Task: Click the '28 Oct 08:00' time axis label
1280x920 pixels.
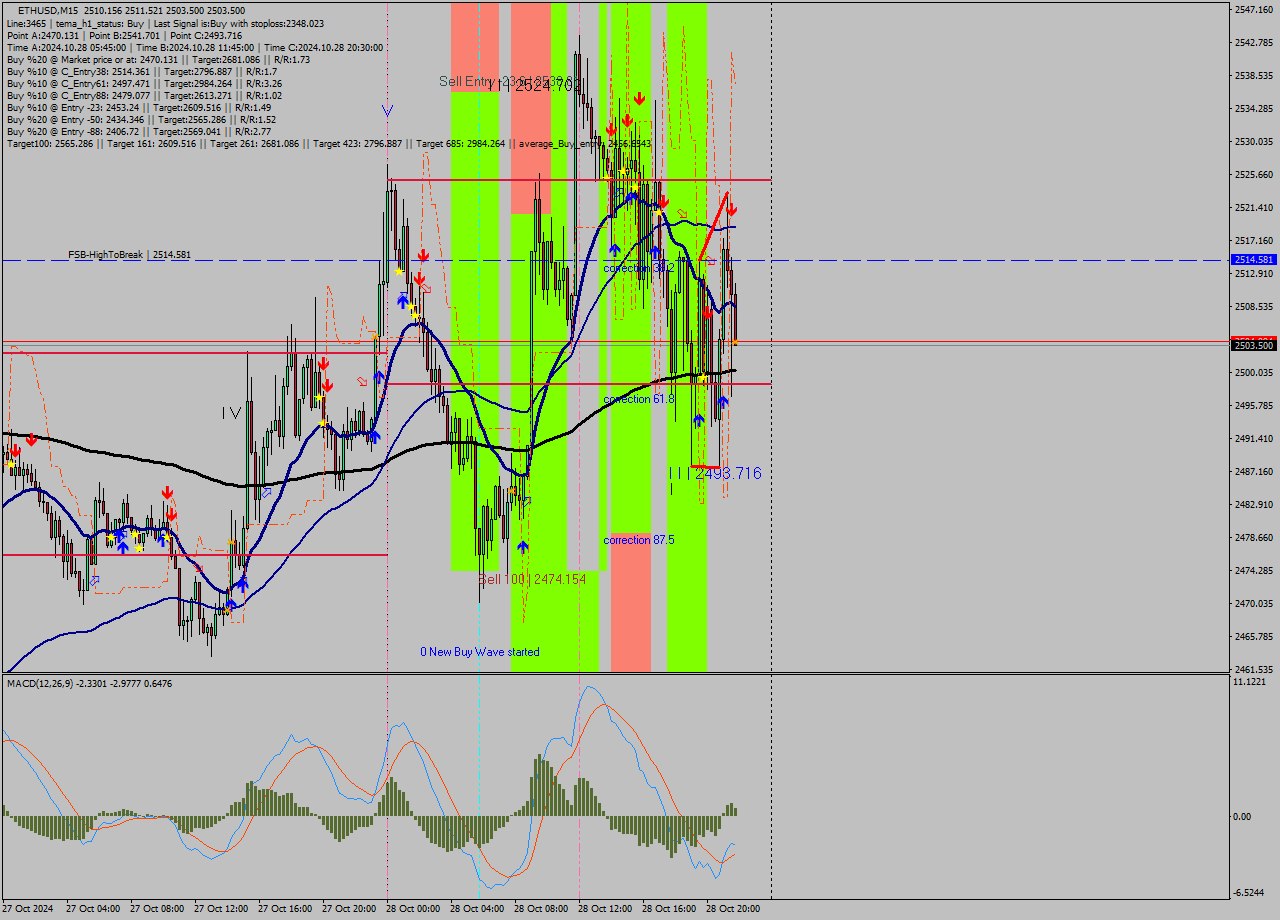Action: (541, 909)
